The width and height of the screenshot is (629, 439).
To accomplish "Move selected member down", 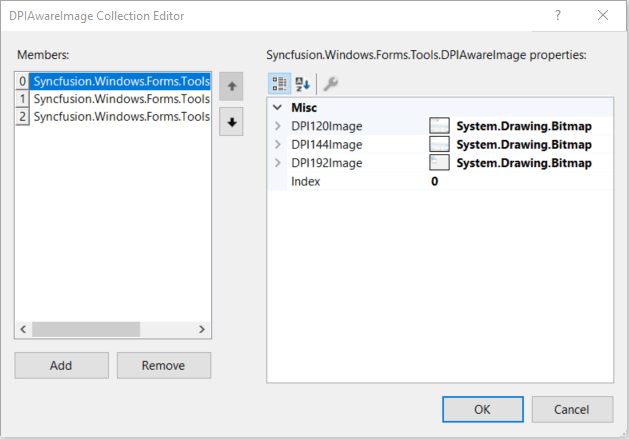I will [231, 122].
